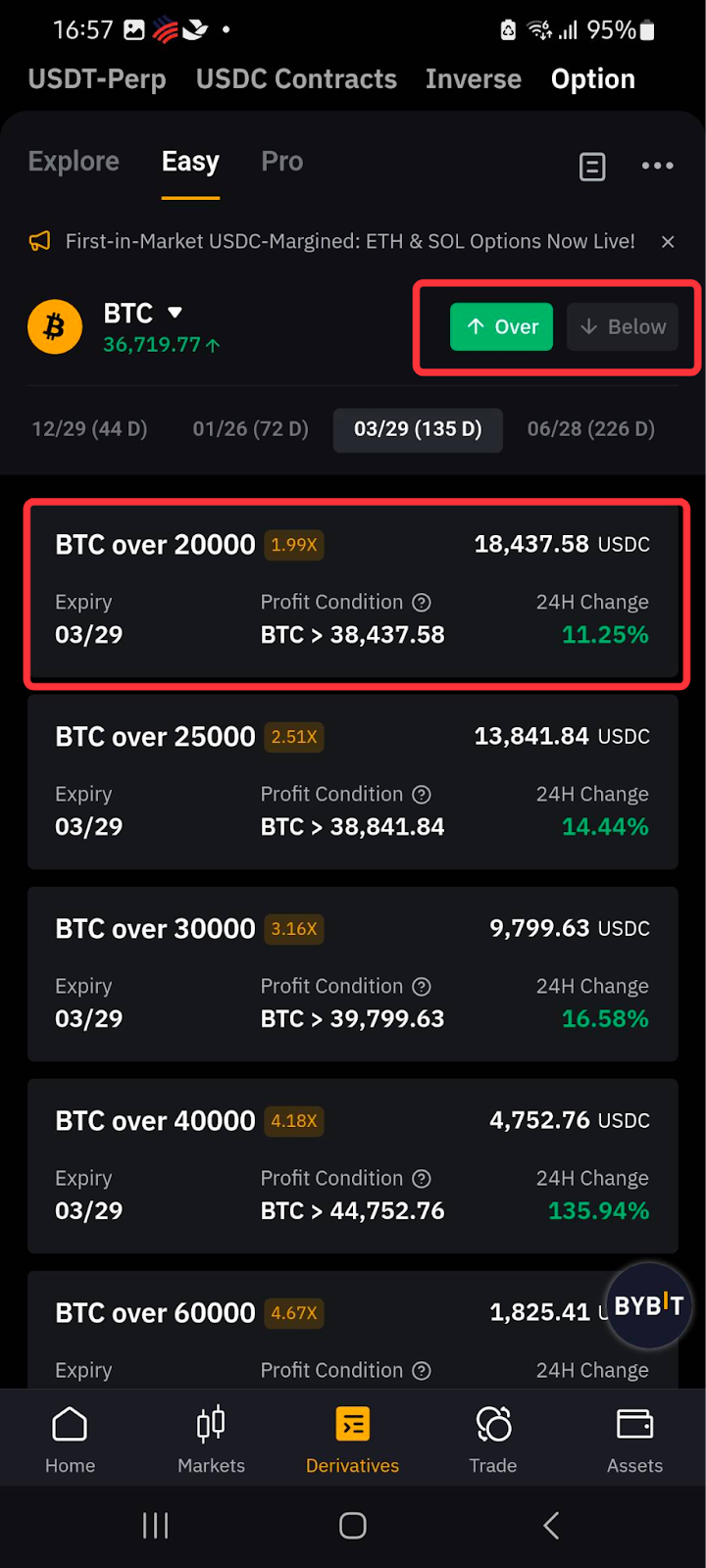This screenshot has height=1568, width=706.
Task: Choose the 06/28 (226 D) expiry date
Action: [x=590, y=429]
